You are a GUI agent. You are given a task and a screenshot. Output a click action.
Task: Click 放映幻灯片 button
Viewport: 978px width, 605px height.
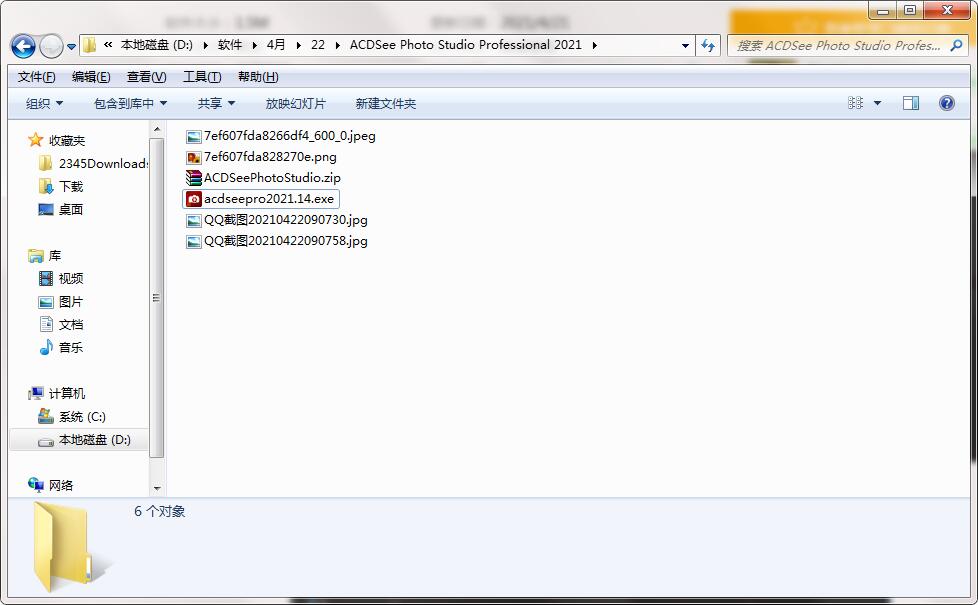coord(296,104)
